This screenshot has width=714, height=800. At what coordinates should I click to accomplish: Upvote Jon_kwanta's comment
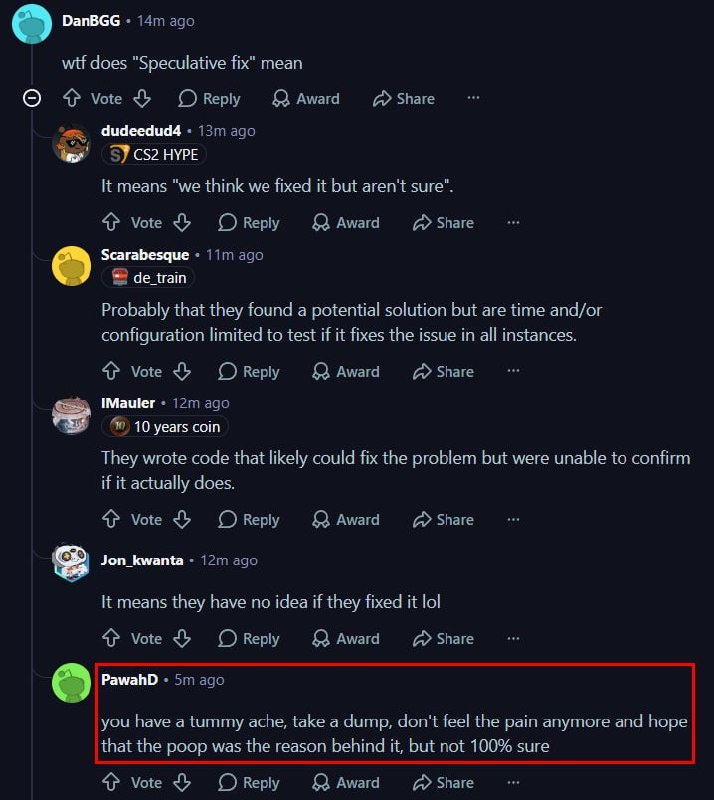(x=111, y=638)
